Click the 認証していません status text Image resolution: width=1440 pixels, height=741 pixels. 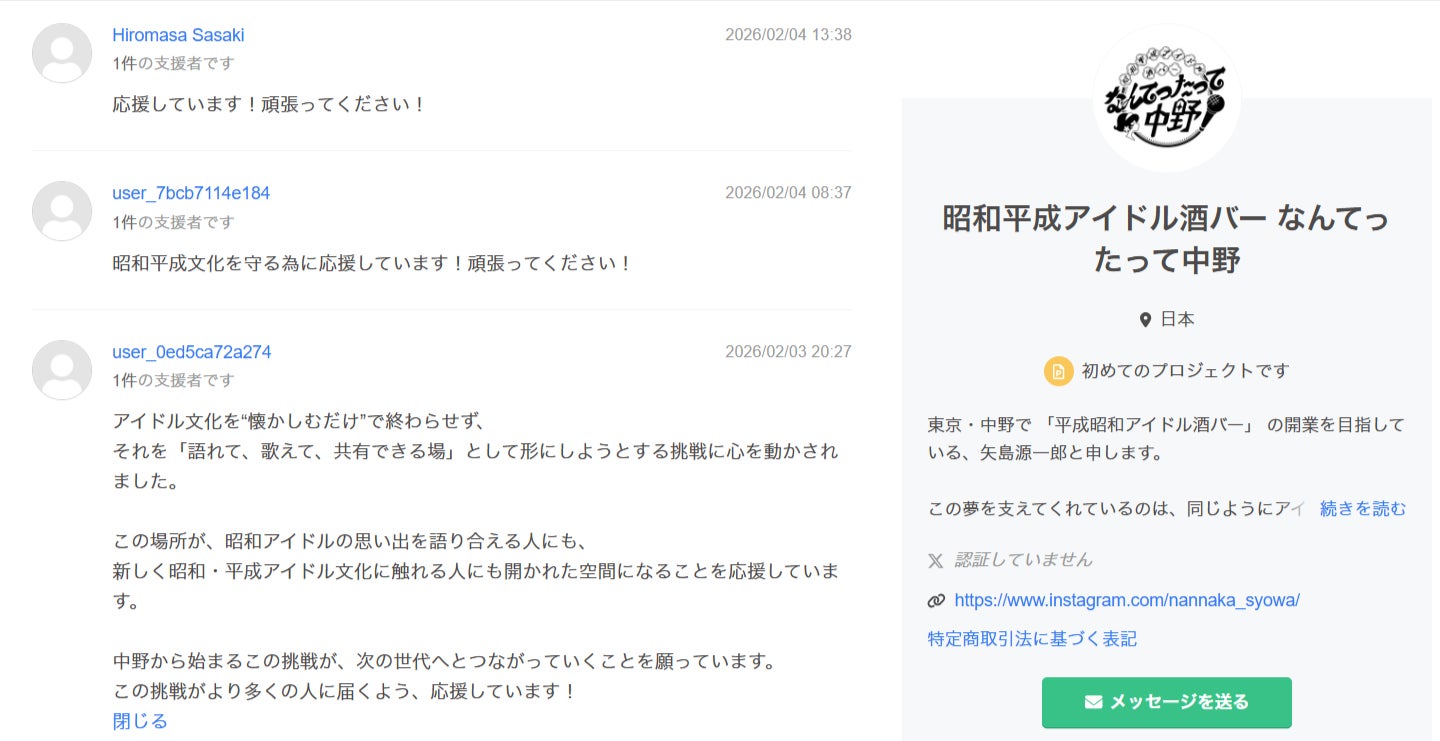pyautogui.click(x=1023, y=560)
